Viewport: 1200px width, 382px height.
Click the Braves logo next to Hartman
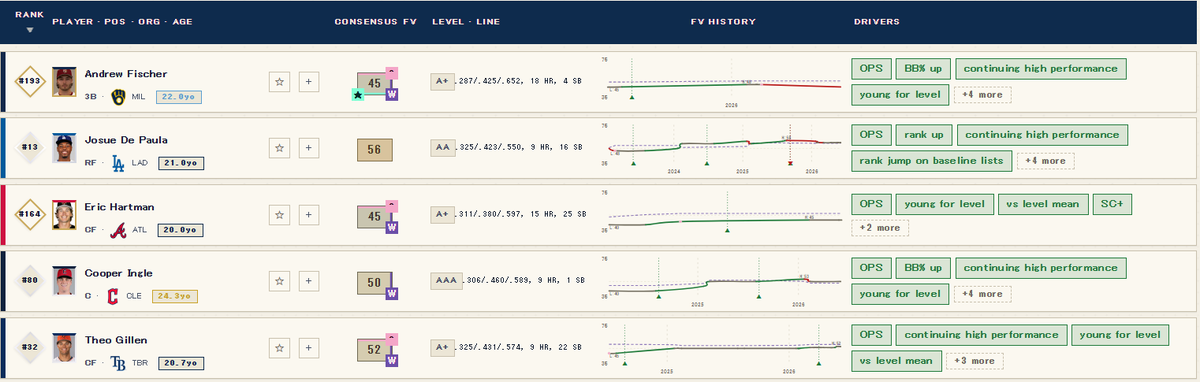[x=117, y=229]
